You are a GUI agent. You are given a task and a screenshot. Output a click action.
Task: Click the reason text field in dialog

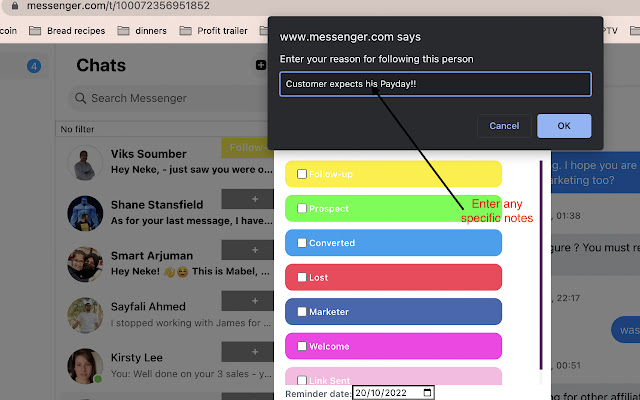[x=436, y=84]
